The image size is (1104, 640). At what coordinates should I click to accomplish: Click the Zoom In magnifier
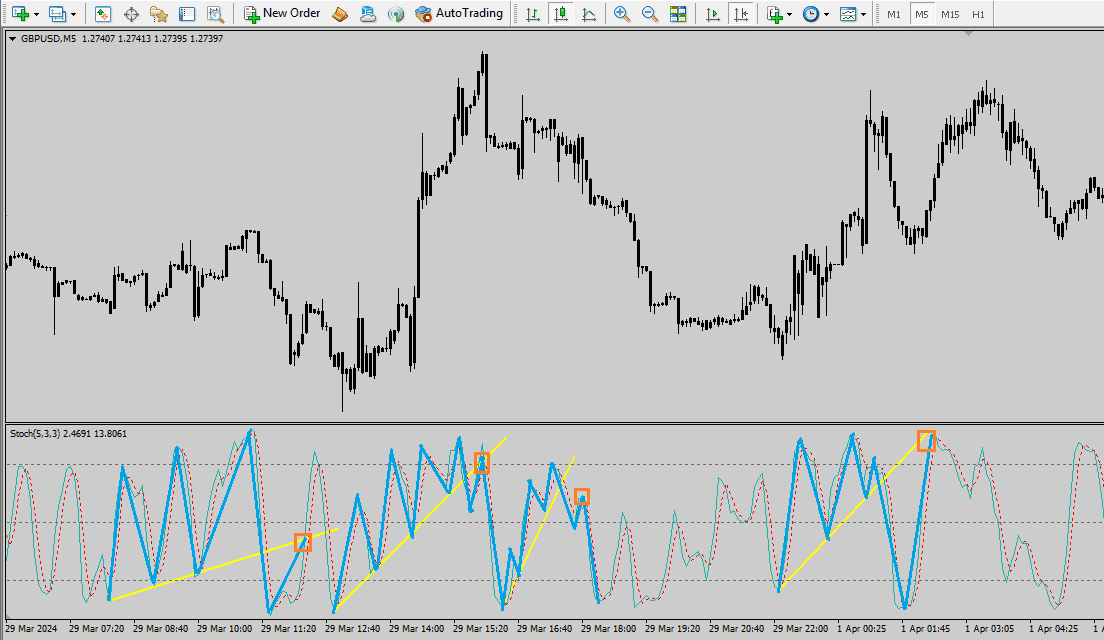pos(622,14)
